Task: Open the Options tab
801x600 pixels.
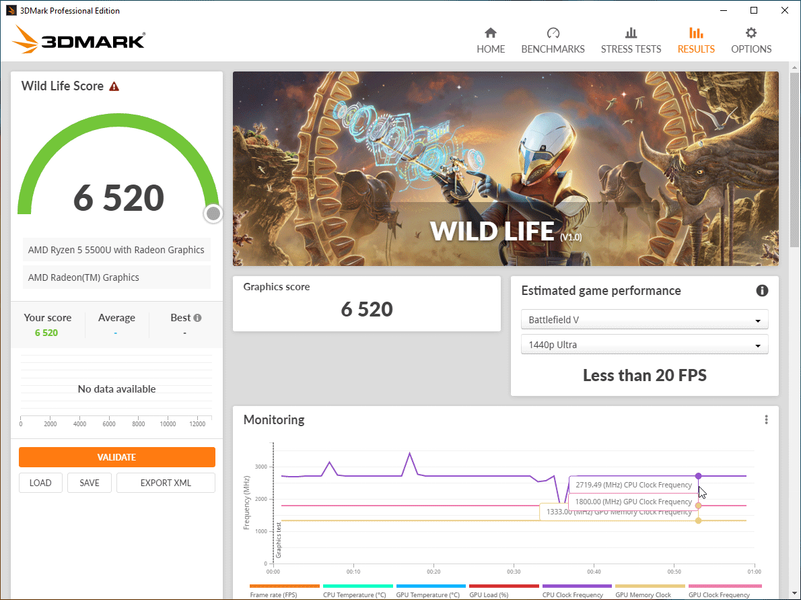Action: tap(751, 41)
